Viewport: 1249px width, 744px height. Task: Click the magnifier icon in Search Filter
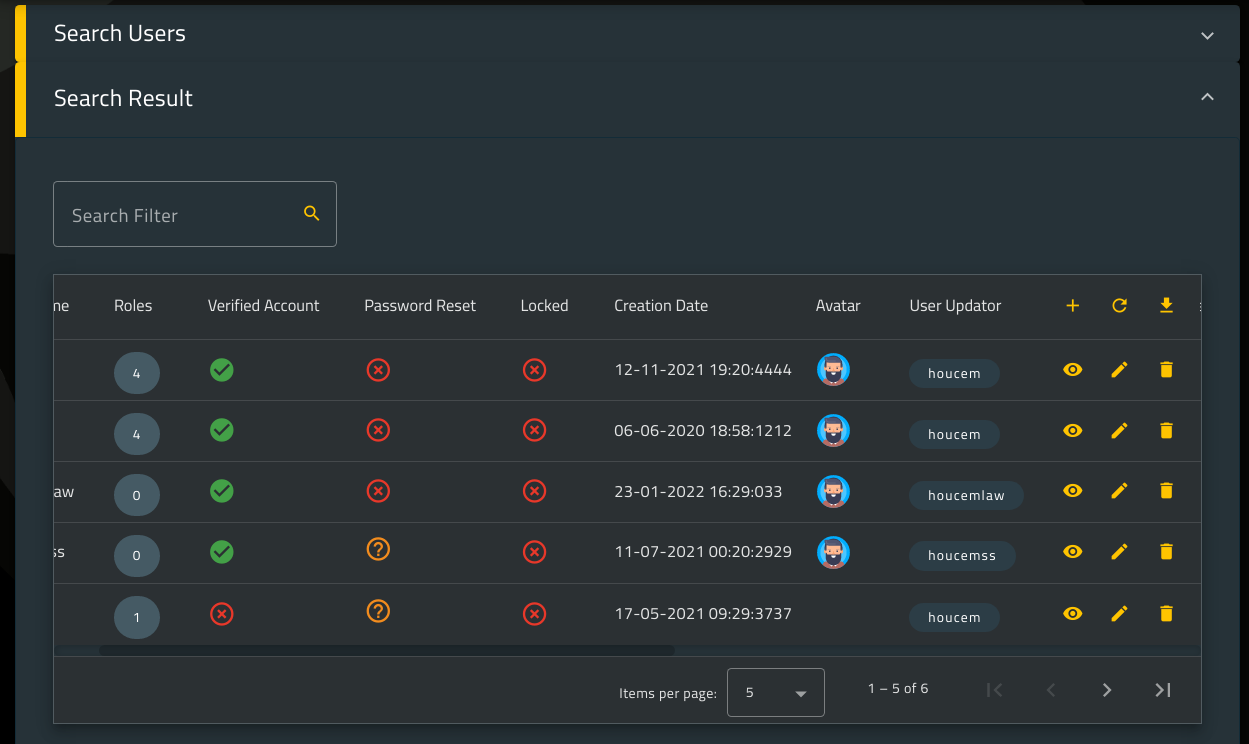pos(312,213)
